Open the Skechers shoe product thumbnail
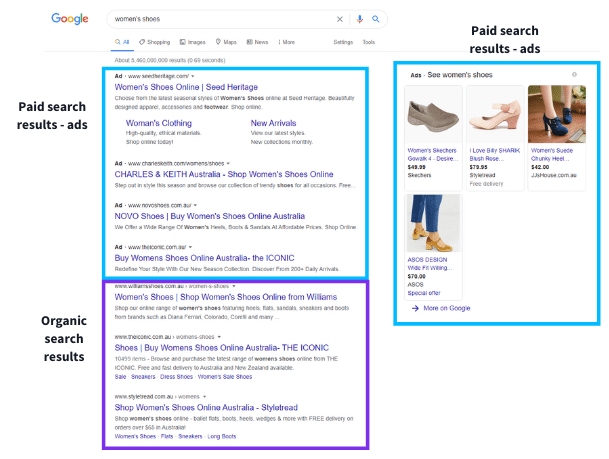The width and height of the screenshot is (609, 459). 432,115
